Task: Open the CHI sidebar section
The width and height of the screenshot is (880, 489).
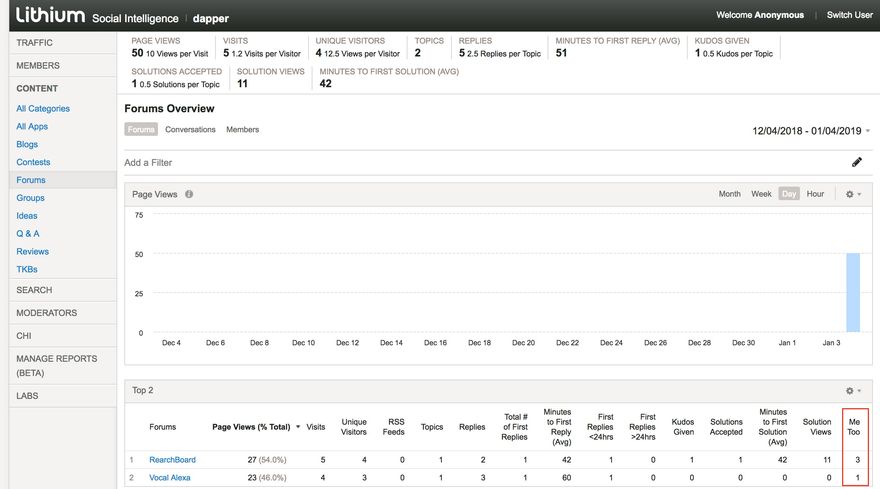Action: 63,336
